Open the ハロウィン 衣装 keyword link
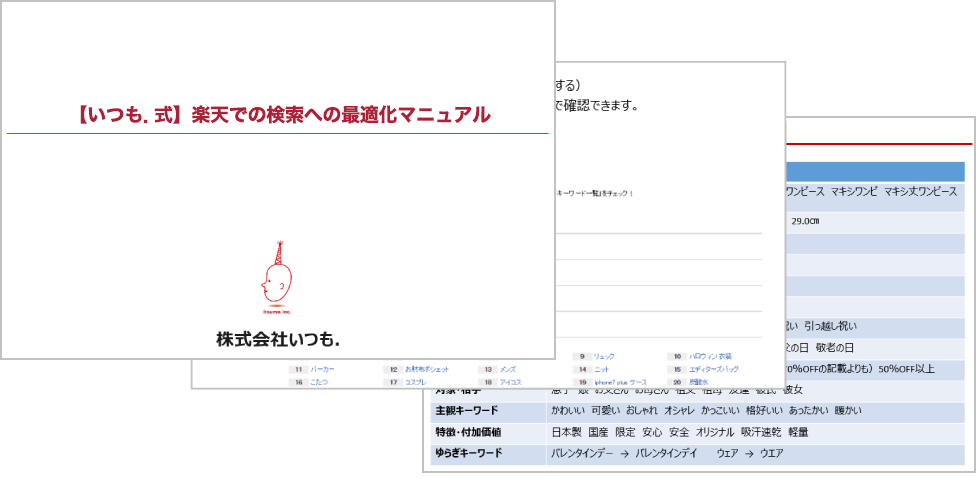 pos(710,356)
